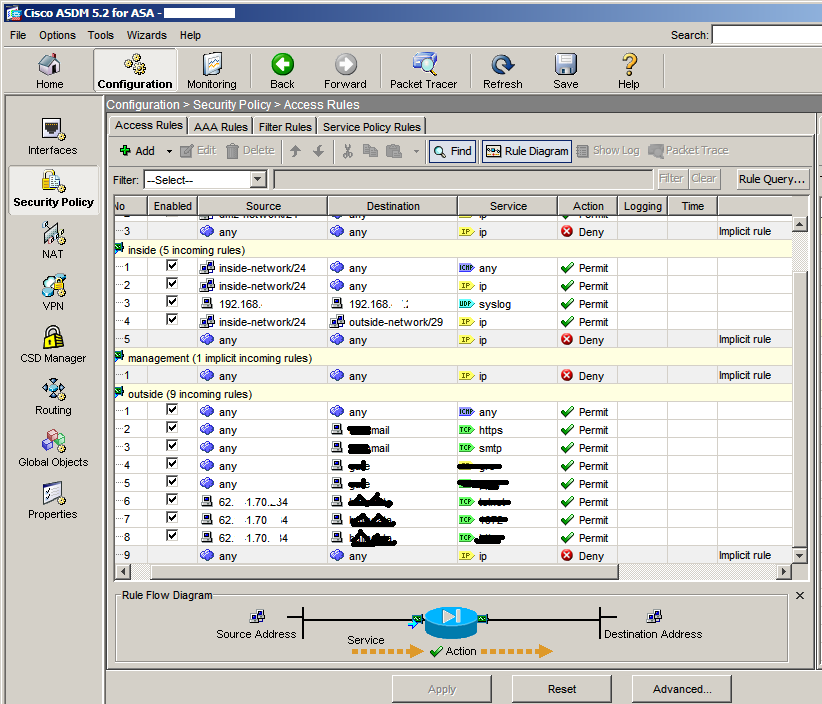Open the Interfaces panel
The image size is (822, 704).
coord(52,137)
